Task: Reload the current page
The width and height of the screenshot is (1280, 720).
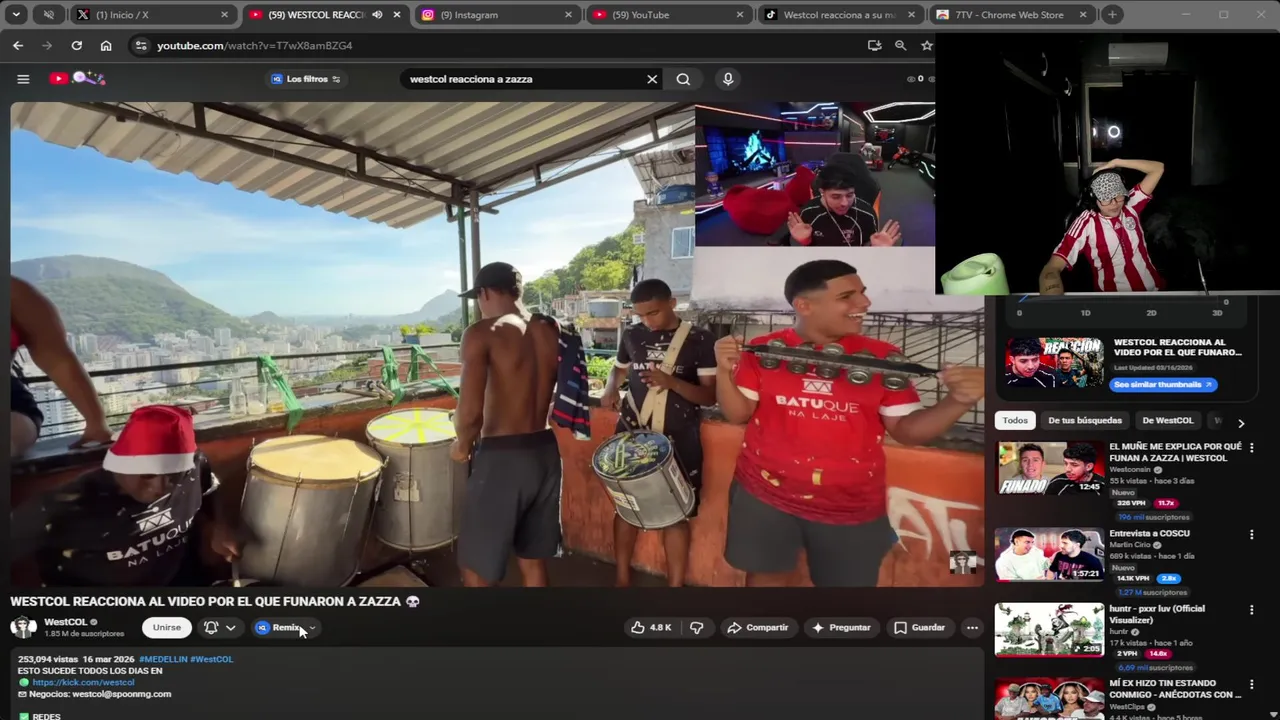Action: pos(76,45)
